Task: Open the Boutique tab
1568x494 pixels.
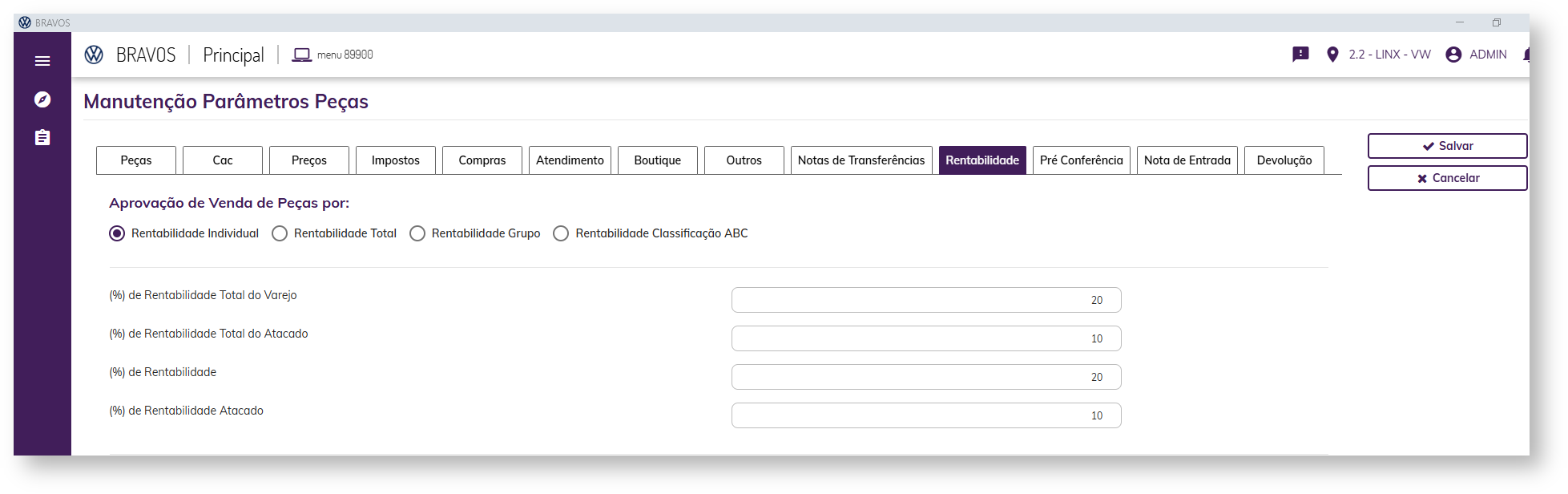Action: point(657,160)
